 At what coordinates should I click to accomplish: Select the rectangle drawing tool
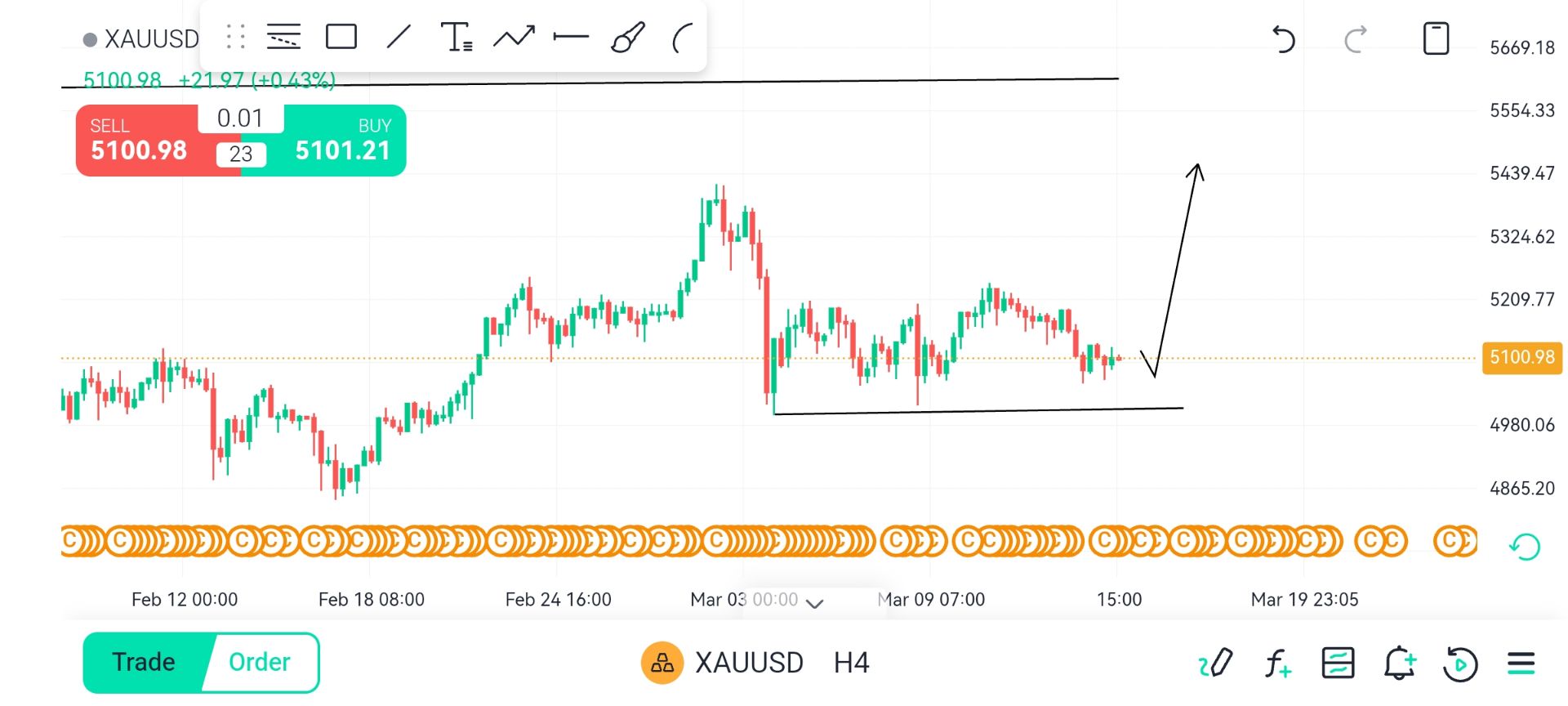[341, 38]
